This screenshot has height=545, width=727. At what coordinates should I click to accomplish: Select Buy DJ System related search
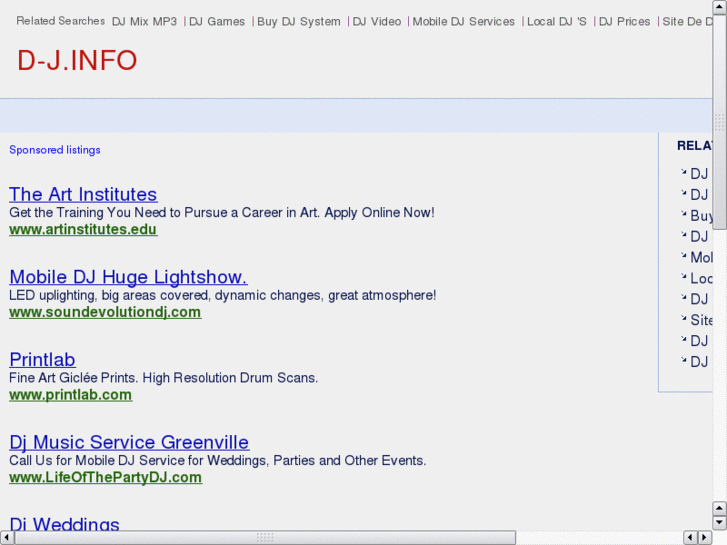coord(299,21)
